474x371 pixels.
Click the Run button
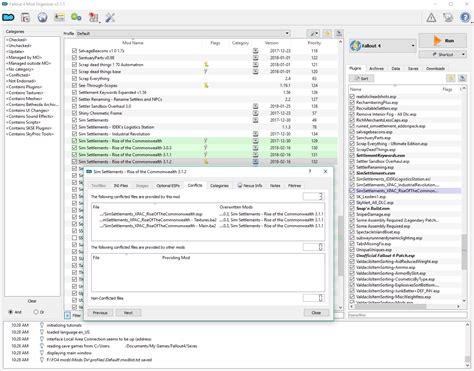pos(442,41)
